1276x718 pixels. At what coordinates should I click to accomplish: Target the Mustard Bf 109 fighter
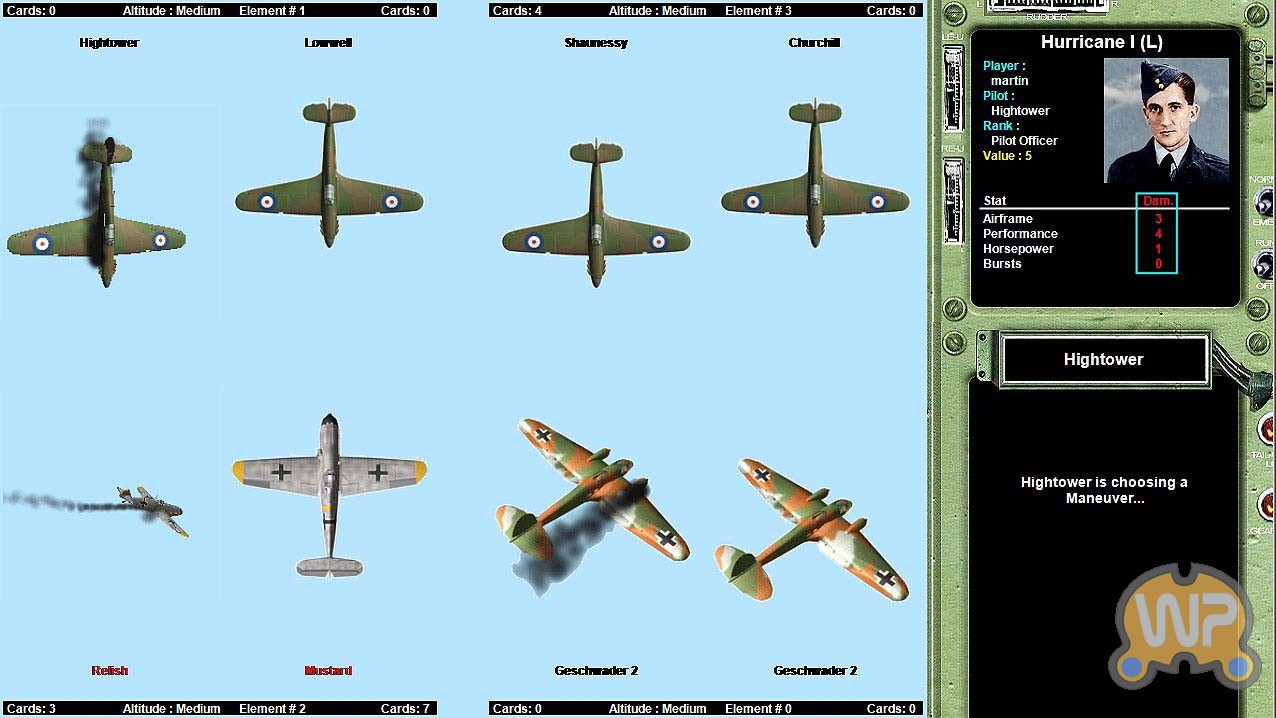click(329, 490)
